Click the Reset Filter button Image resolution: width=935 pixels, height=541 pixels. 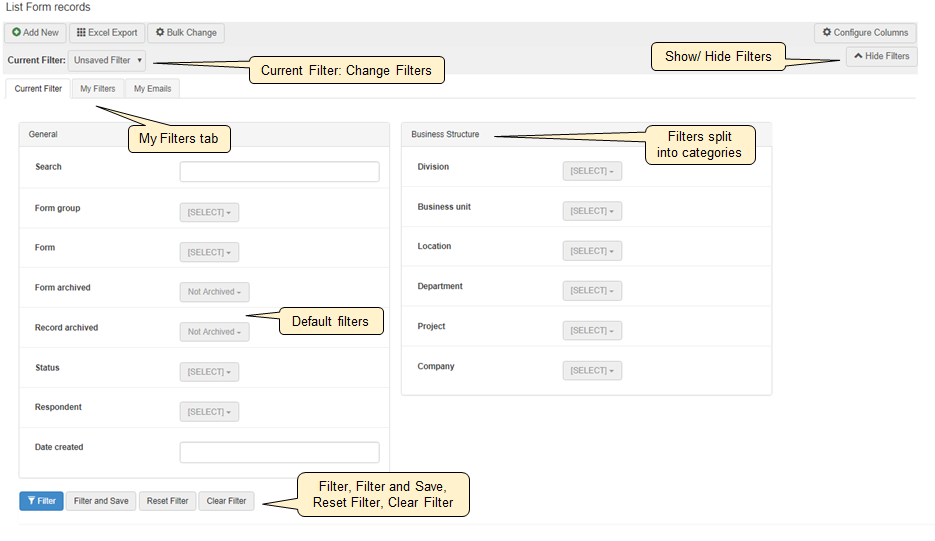click(x=167, y=501)
